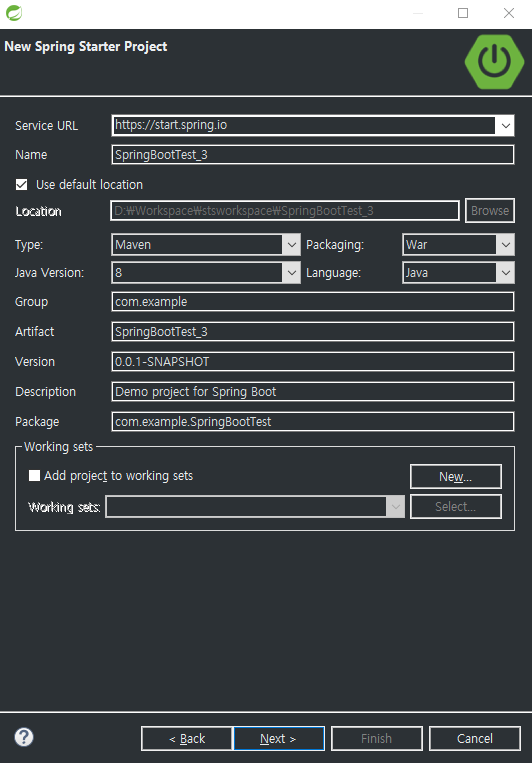
Task: Open the Packaging War dropdown
Action: (x=458, y=245)
